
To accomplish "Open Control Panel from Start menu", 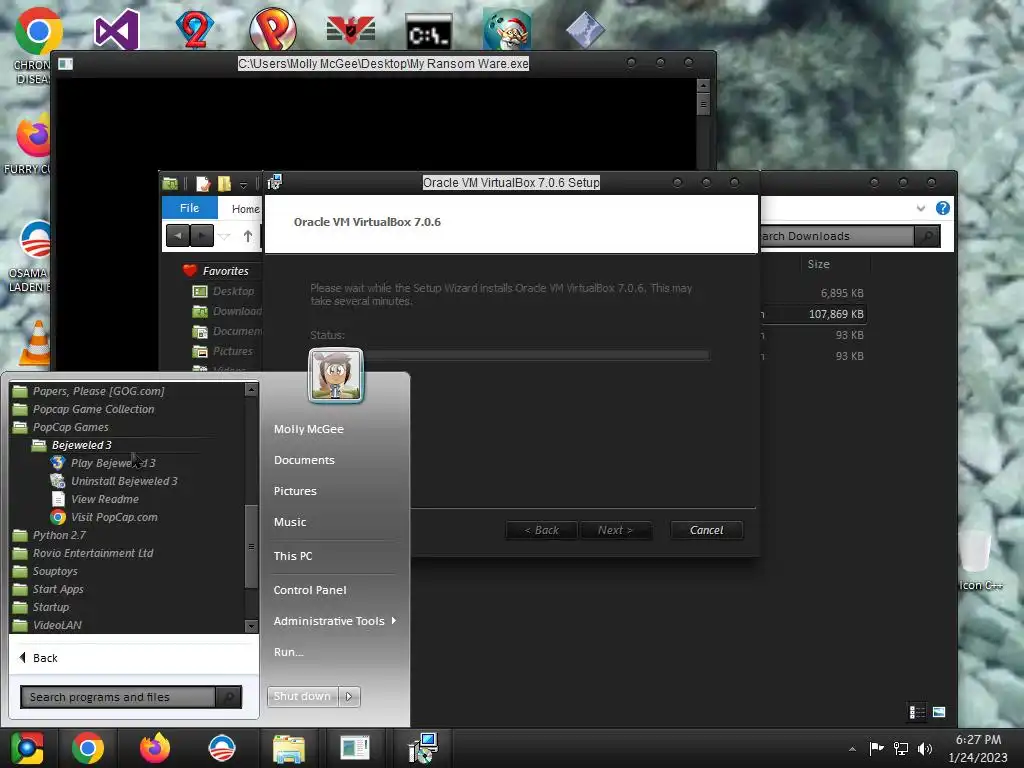I will 310,590.
